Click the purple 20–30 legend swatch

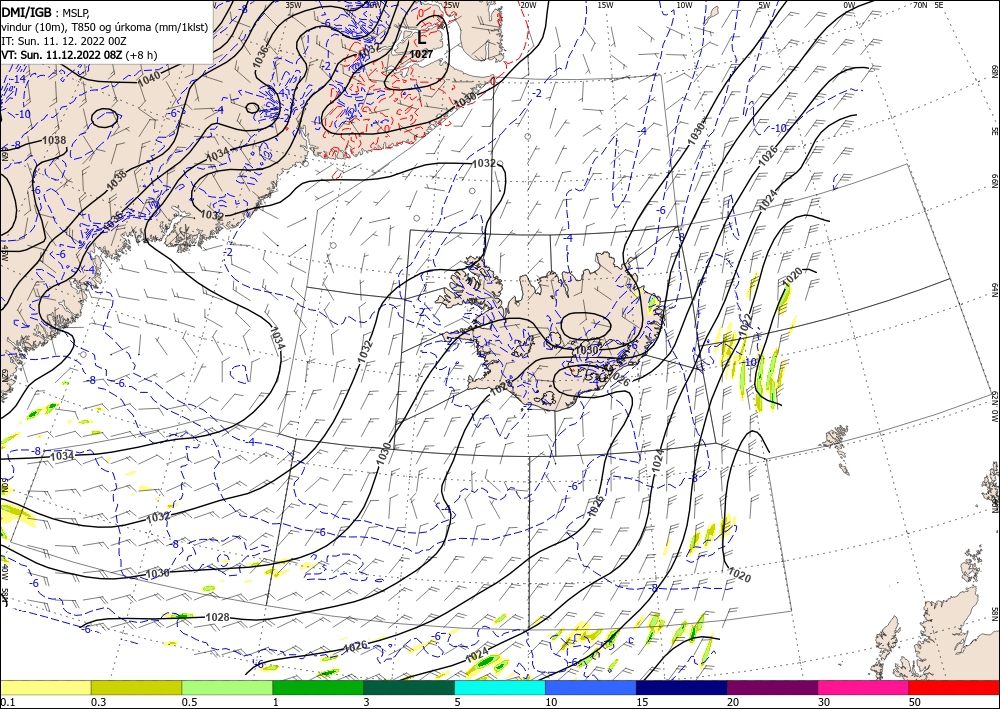(772, 687)
